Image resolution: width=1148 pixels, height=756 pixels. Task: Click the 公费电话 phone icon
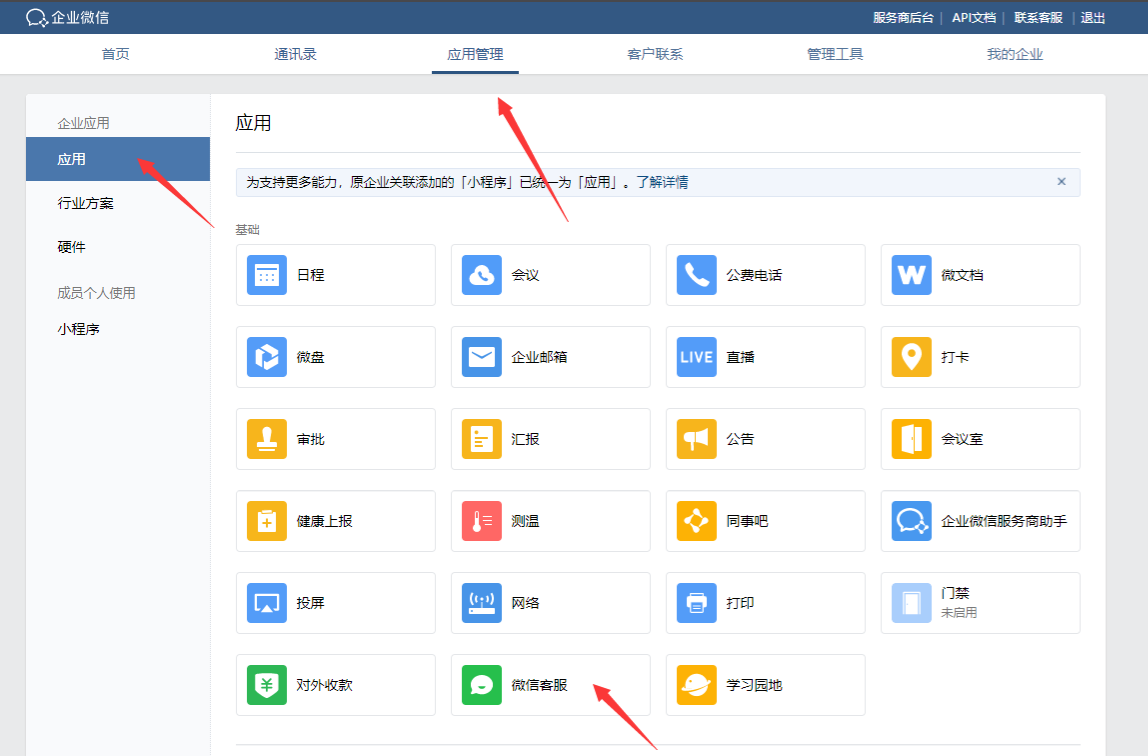coord(696,275)
